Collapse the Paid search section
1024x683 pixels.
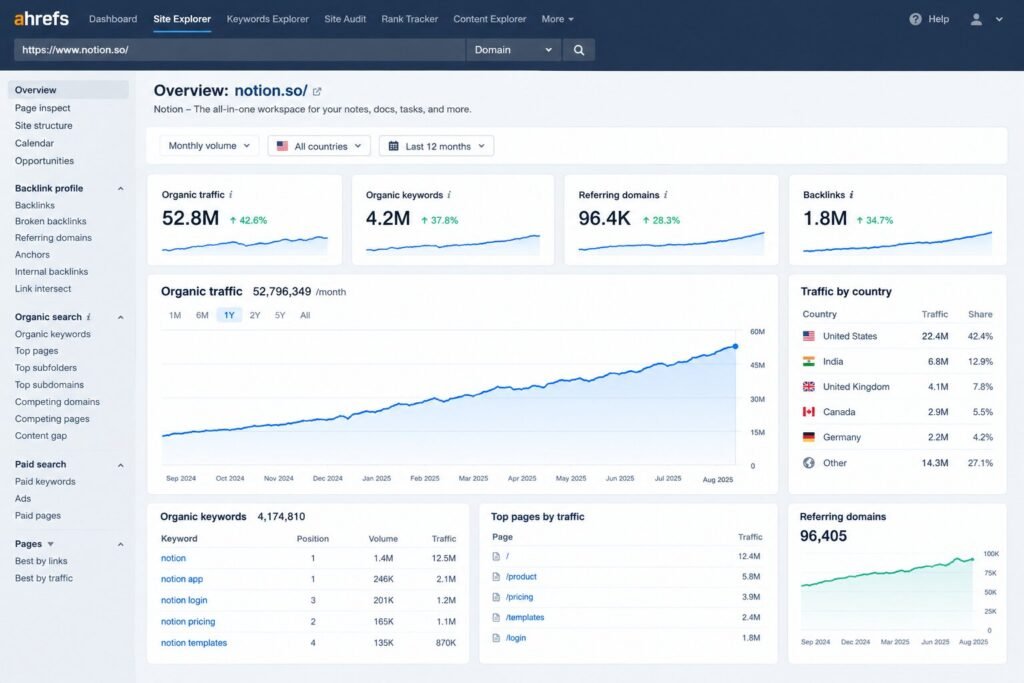point(120,465)
